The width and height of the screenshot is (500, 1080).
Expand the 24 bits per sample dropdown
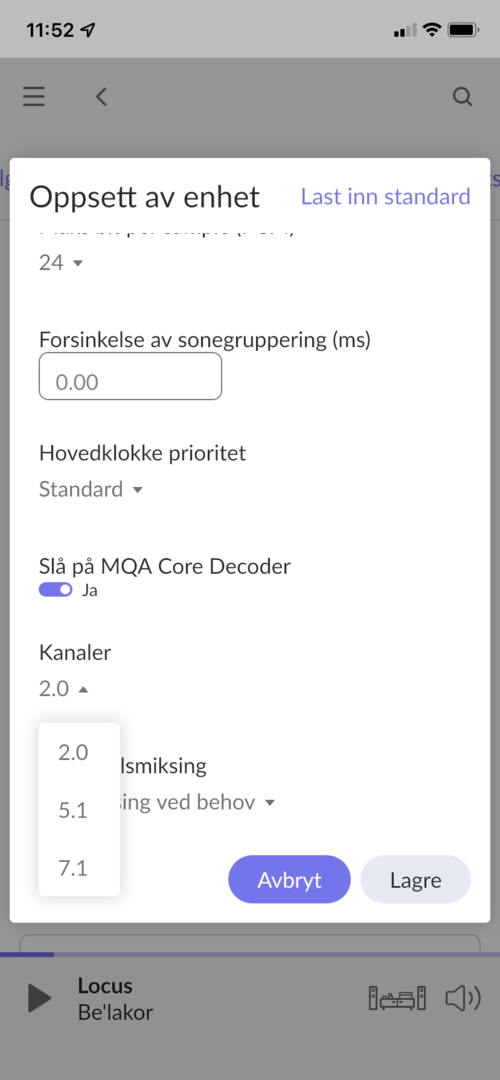point(61,262)
